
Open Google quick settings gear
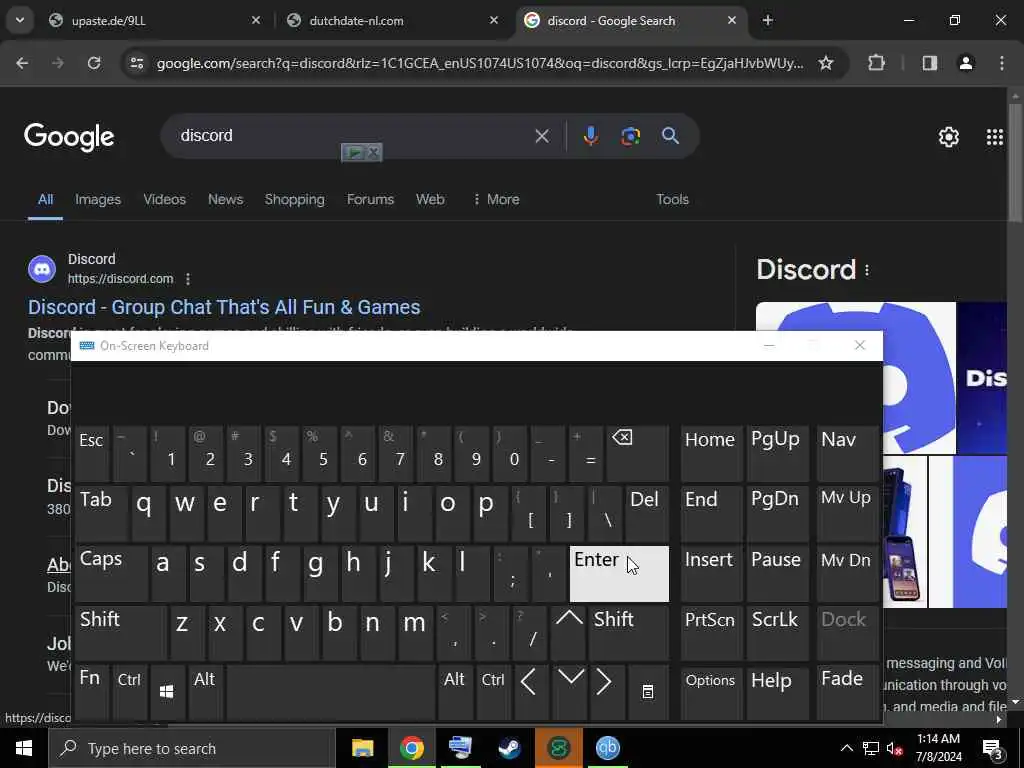pos(948,136)
